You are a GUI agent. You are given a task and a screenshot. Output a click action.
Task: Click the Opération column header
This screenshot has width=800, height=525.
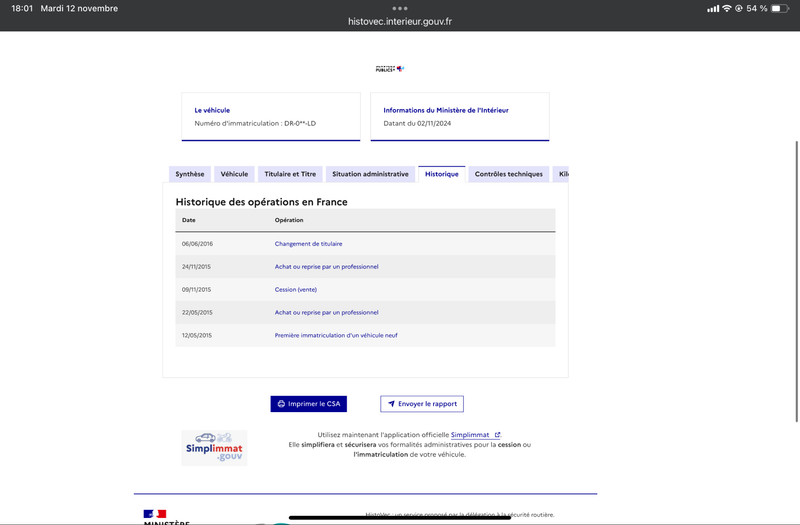(289, 220)
